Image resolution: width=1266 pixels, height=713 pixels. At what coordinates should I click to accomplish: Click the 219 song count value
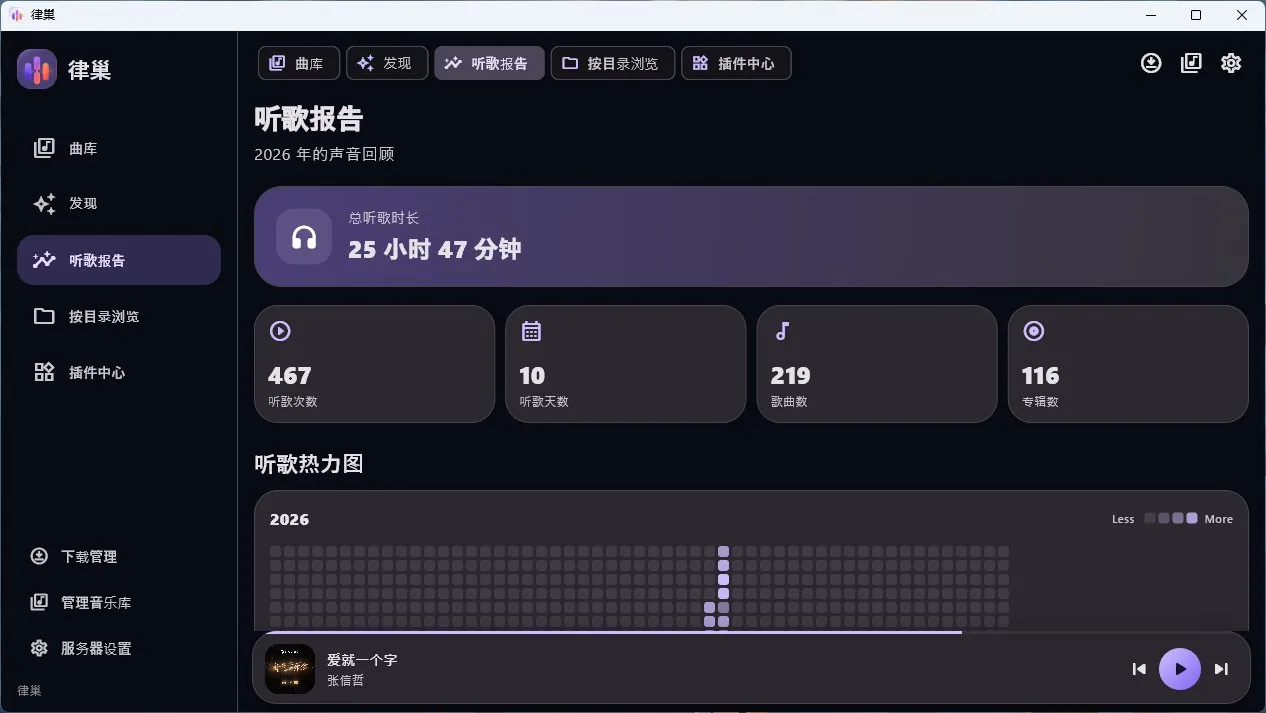(790, 376)
